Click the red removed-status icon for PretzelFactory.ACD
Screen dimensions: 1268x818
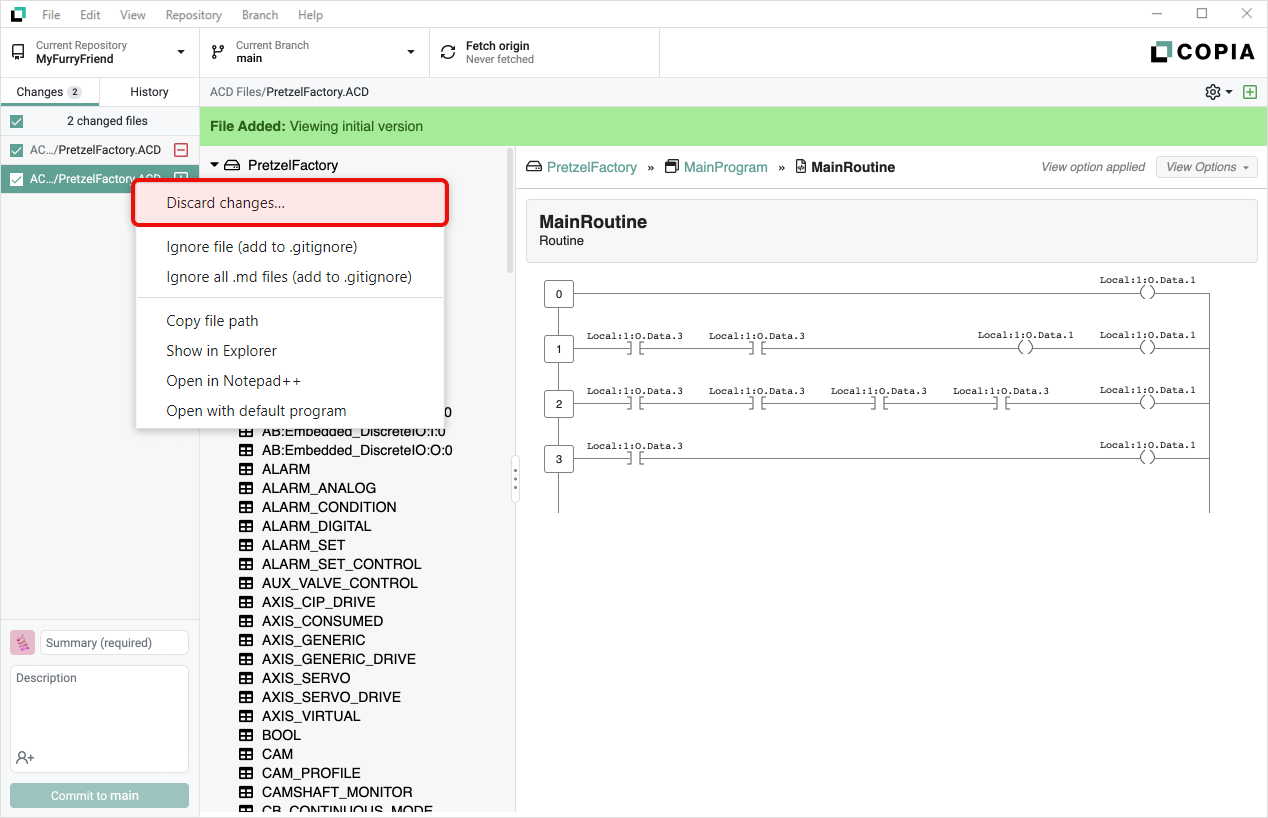181,150
